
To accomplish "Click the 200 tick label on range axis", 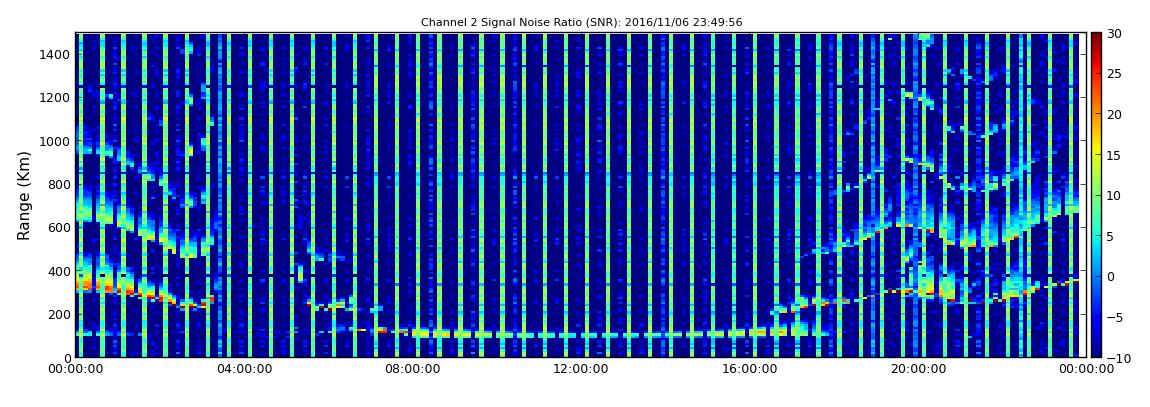I will (x=59, y=315).
